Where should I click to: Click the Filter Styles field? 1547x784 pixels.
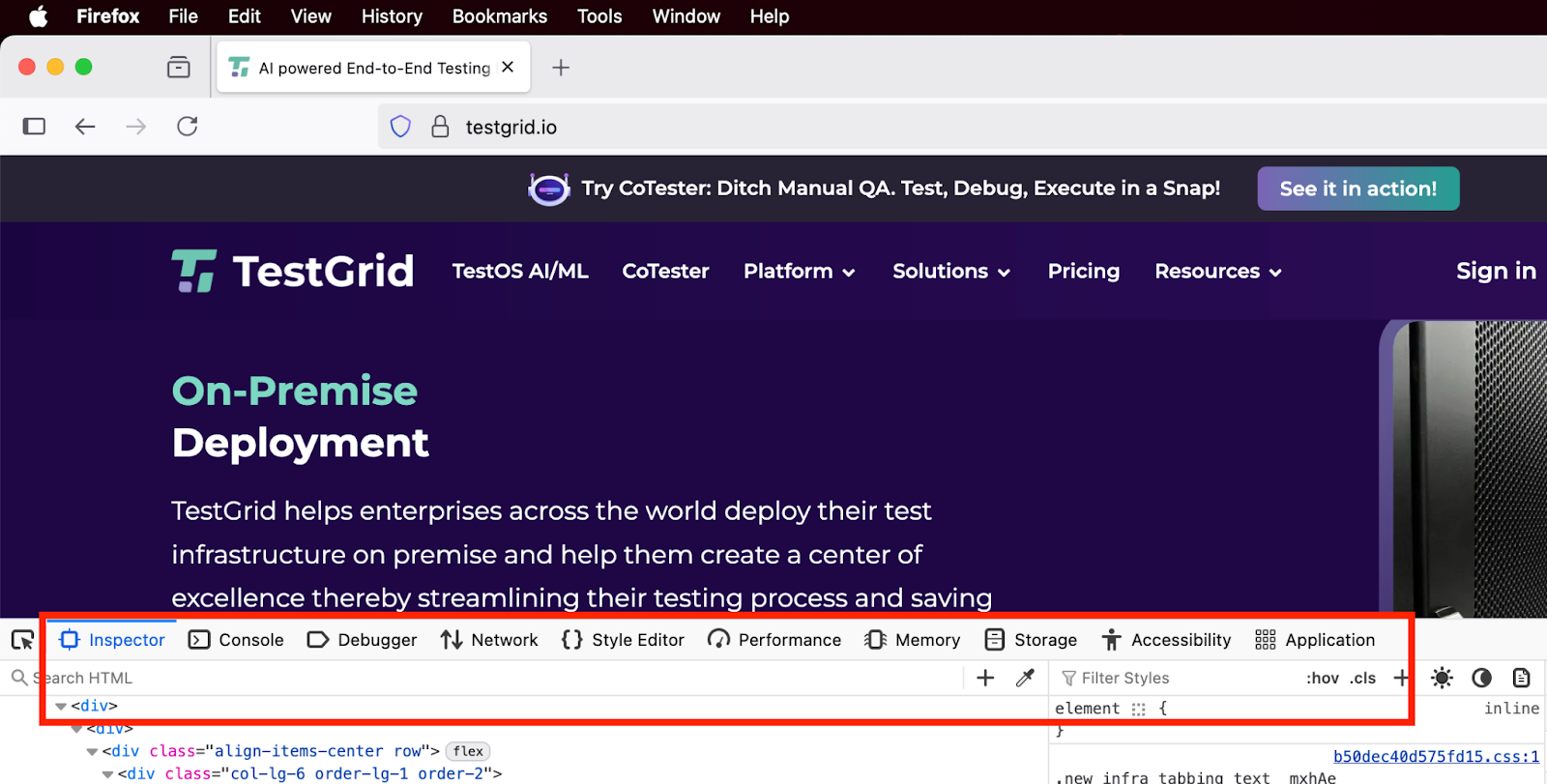(x=1175, y=678)
